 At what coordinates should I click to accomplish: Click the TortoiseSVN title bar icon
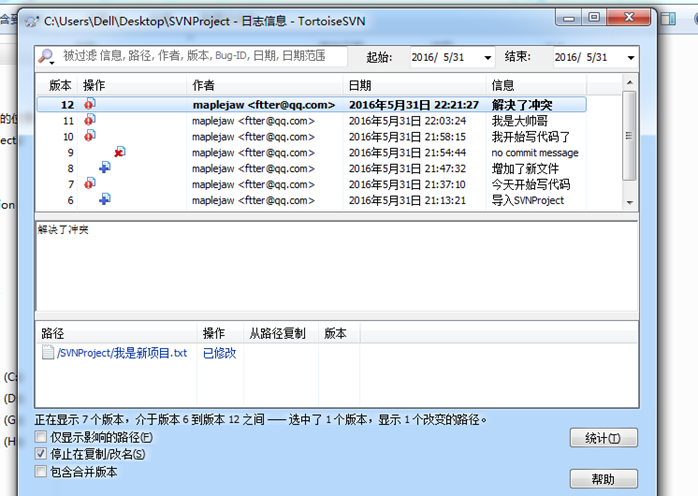[x=32, y=21]
